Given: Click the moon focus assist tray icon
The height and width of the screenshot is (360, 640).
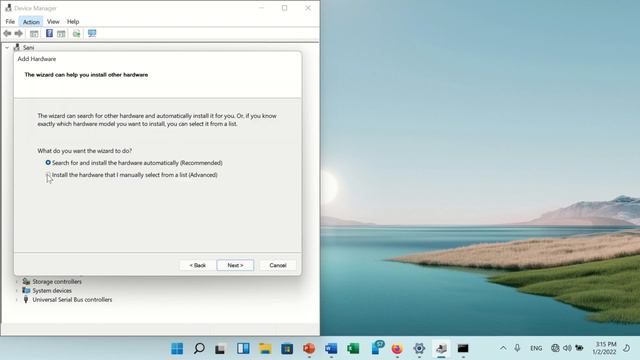Looking at the screenshot, I should tap(627, 348).
